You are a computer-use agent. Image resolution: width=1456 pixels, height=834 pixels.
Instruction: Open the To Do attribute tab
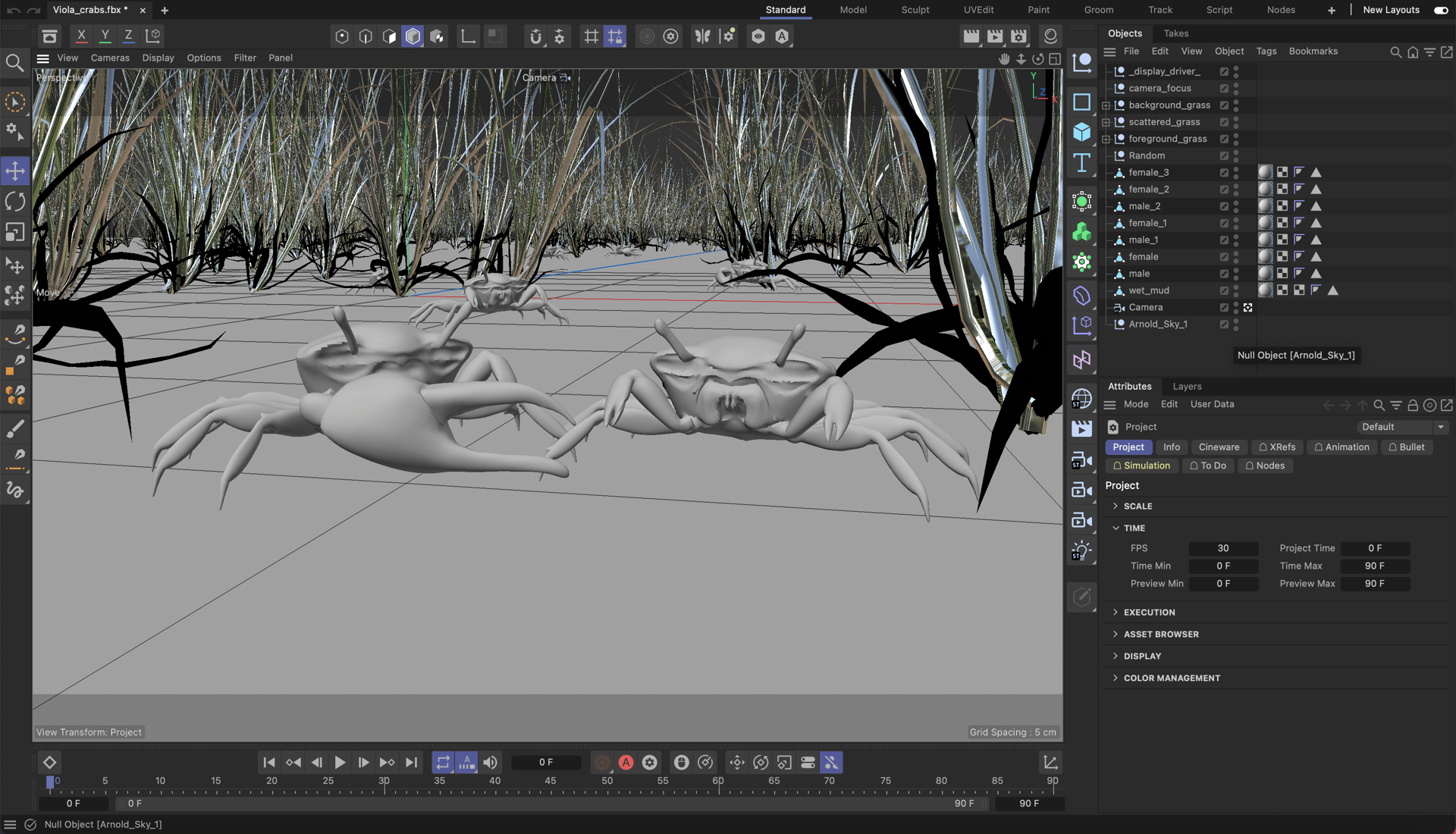point(1207,466)
